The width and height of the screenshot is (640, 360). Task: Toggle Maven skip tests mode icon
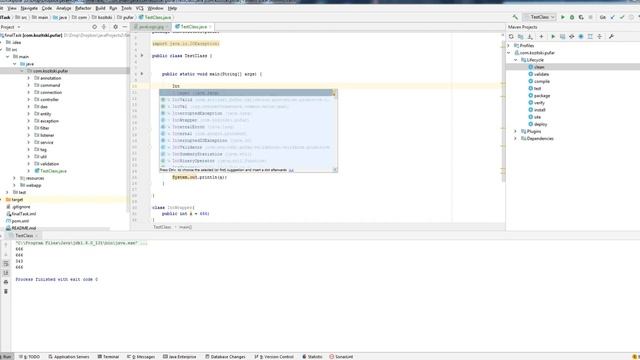tap(581, 37)
